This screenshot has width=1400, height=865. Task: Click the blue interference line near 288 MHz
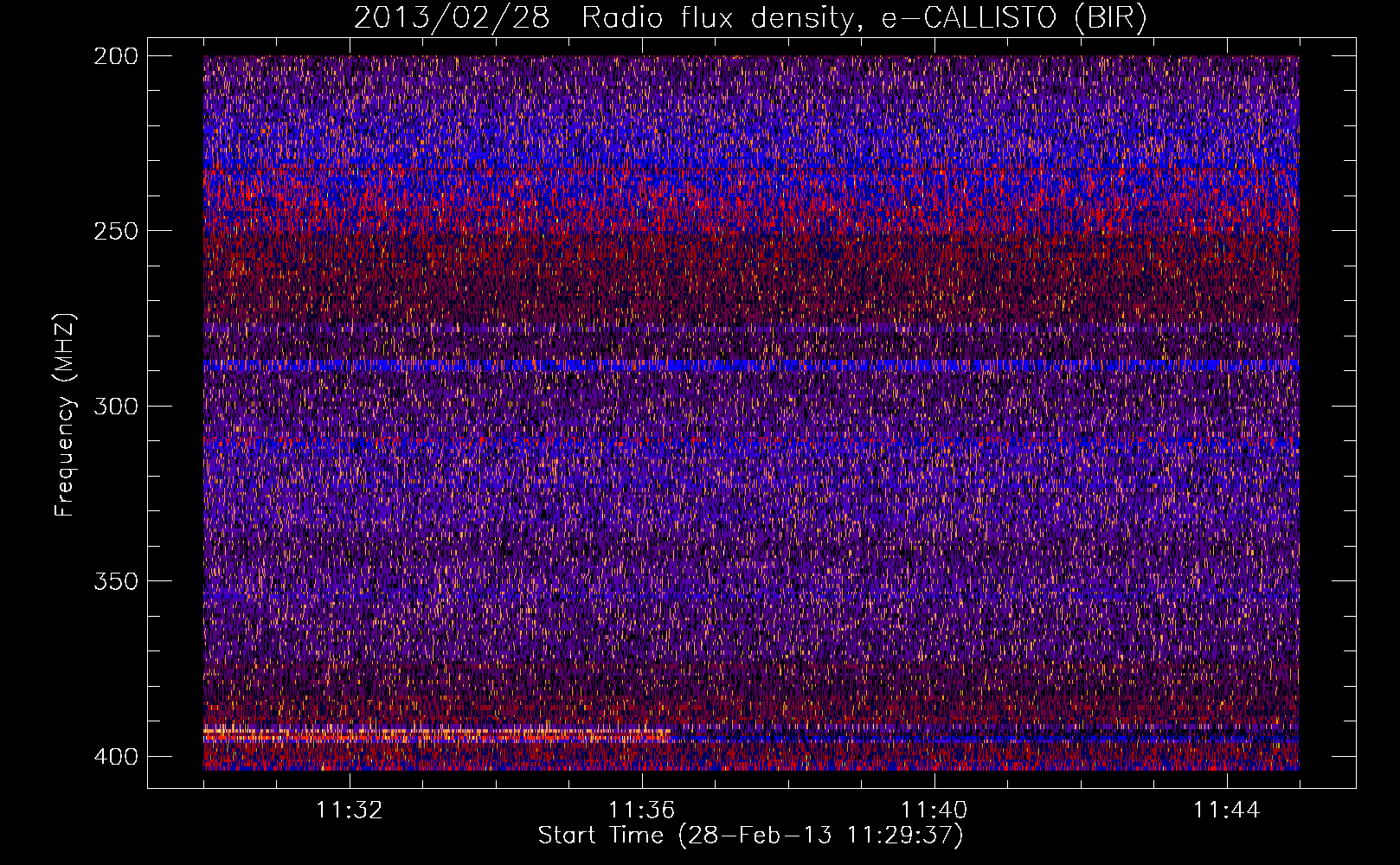point(751,366)
